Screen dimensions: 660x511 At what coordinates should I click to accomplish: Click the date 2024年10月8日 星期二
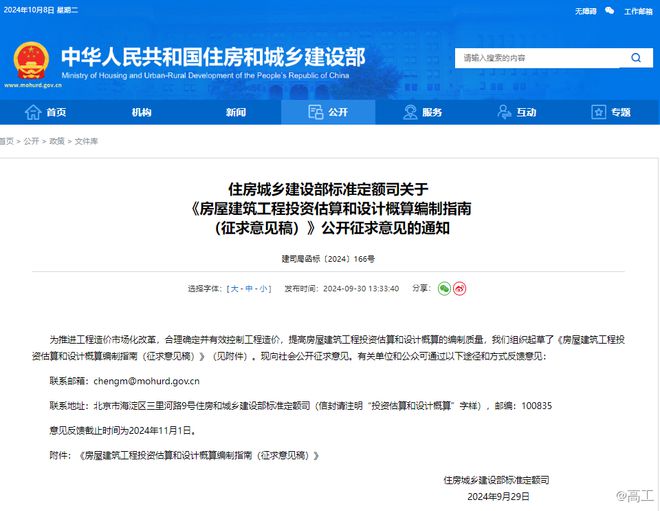point(41,10)
